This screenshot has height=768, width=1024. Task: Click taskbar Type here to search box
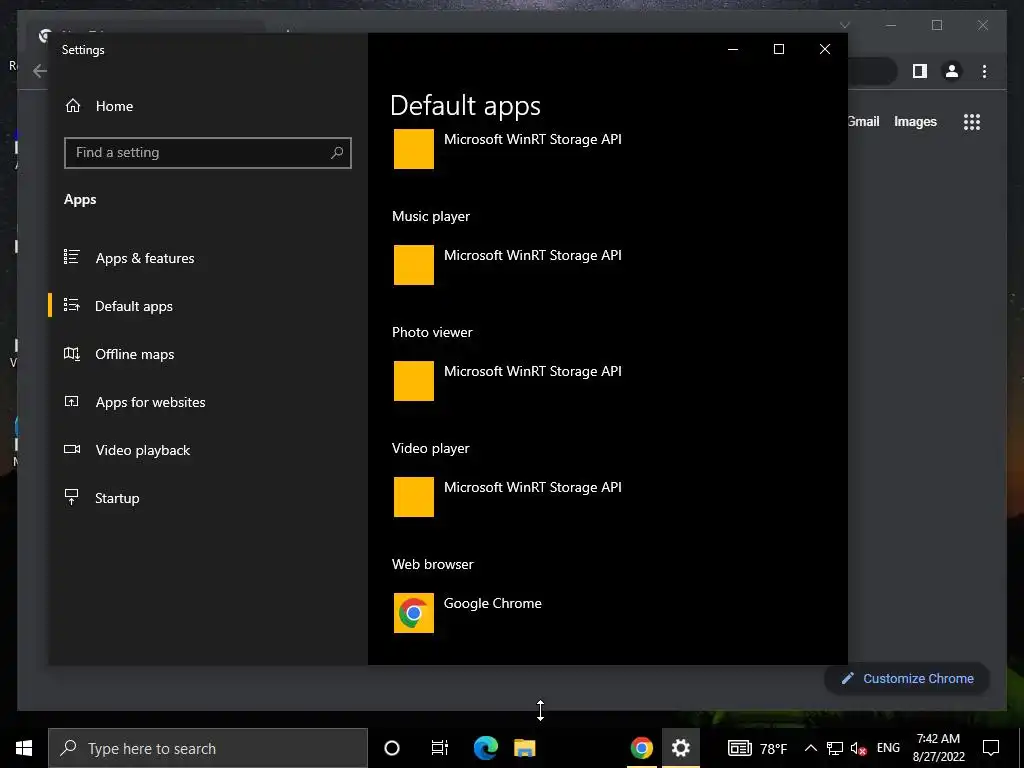point(208,748)
